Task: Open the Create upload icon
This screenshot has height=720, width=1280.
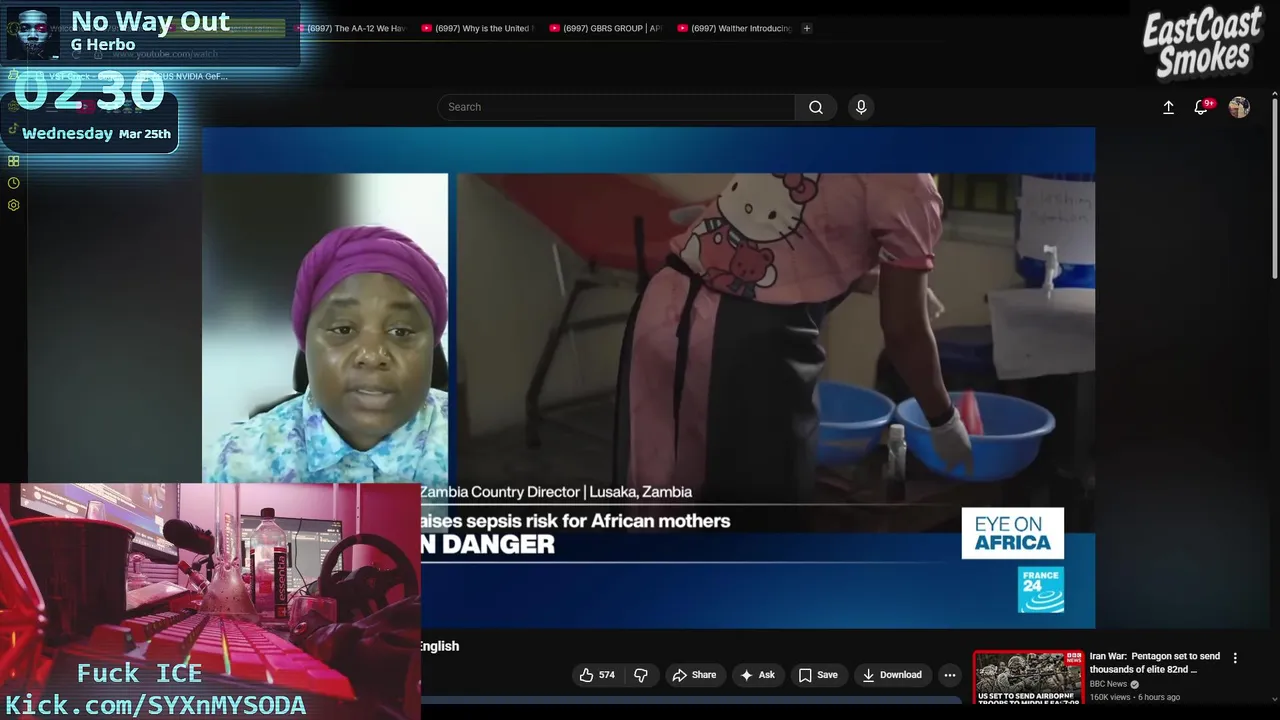Action: pyautogui.click(x=1168, y=107)
